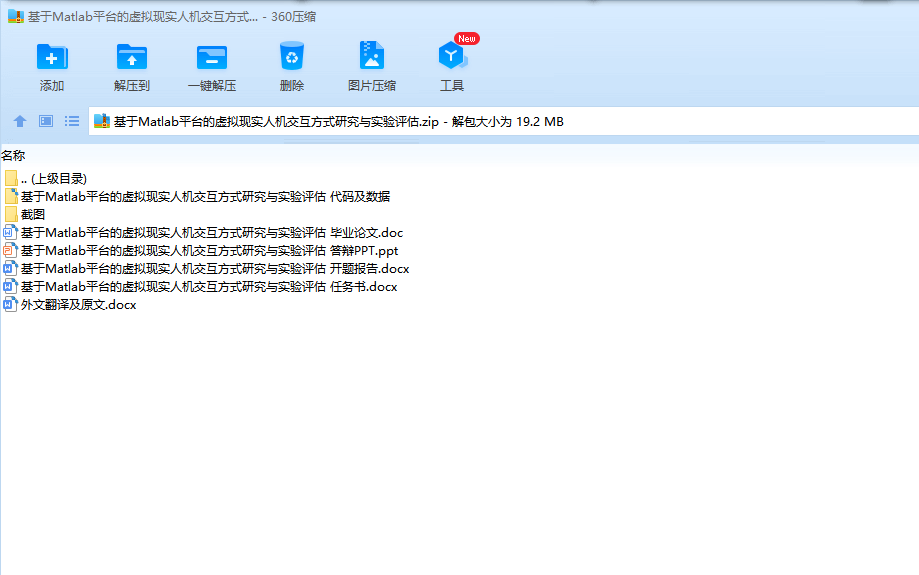The width and height of the screenshot is (919, 575).
Task: Go up one level with the arrow icon
Action: 20,121
